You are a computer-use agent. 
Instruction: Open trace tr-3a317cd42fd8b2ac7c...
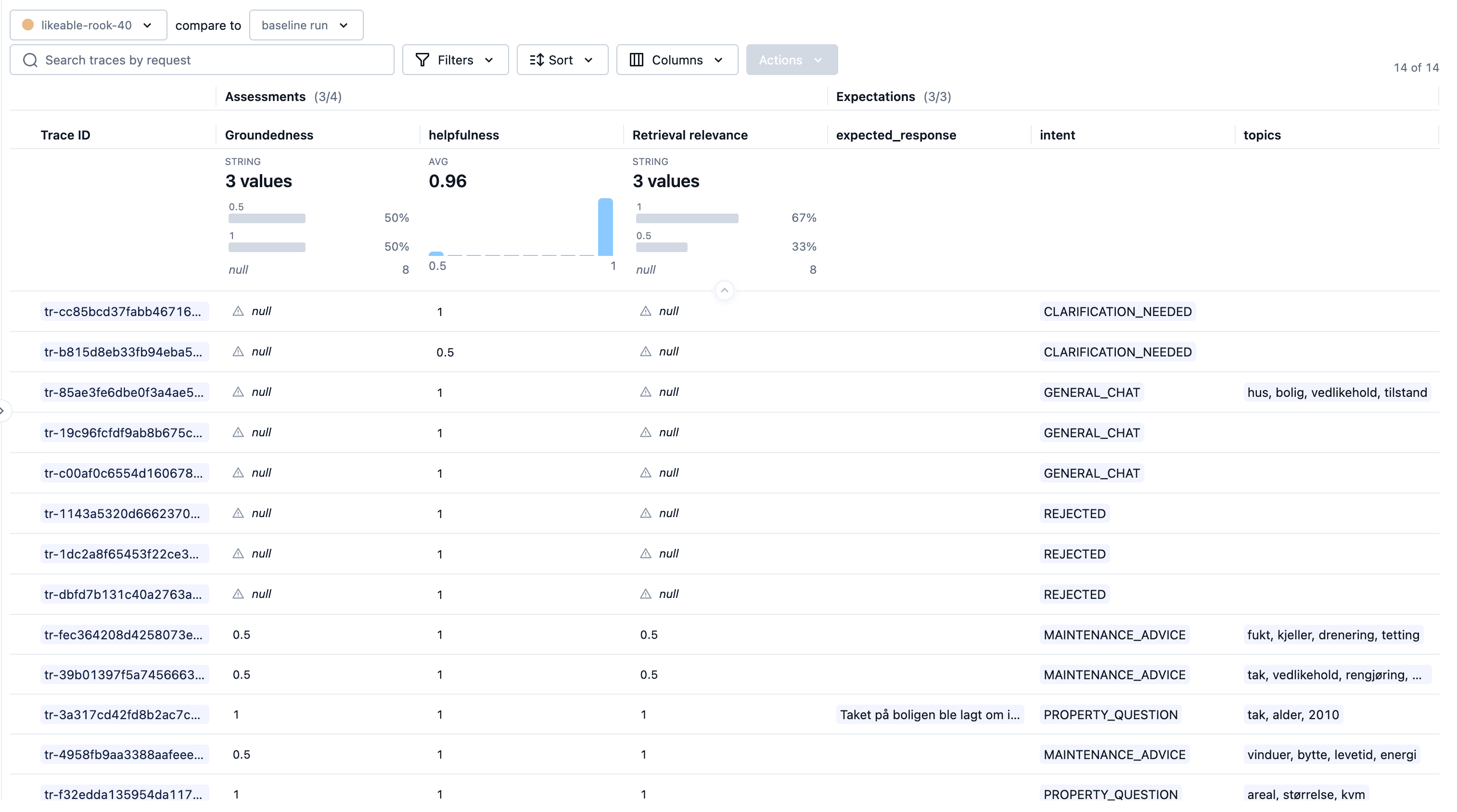tap(125, 715)
